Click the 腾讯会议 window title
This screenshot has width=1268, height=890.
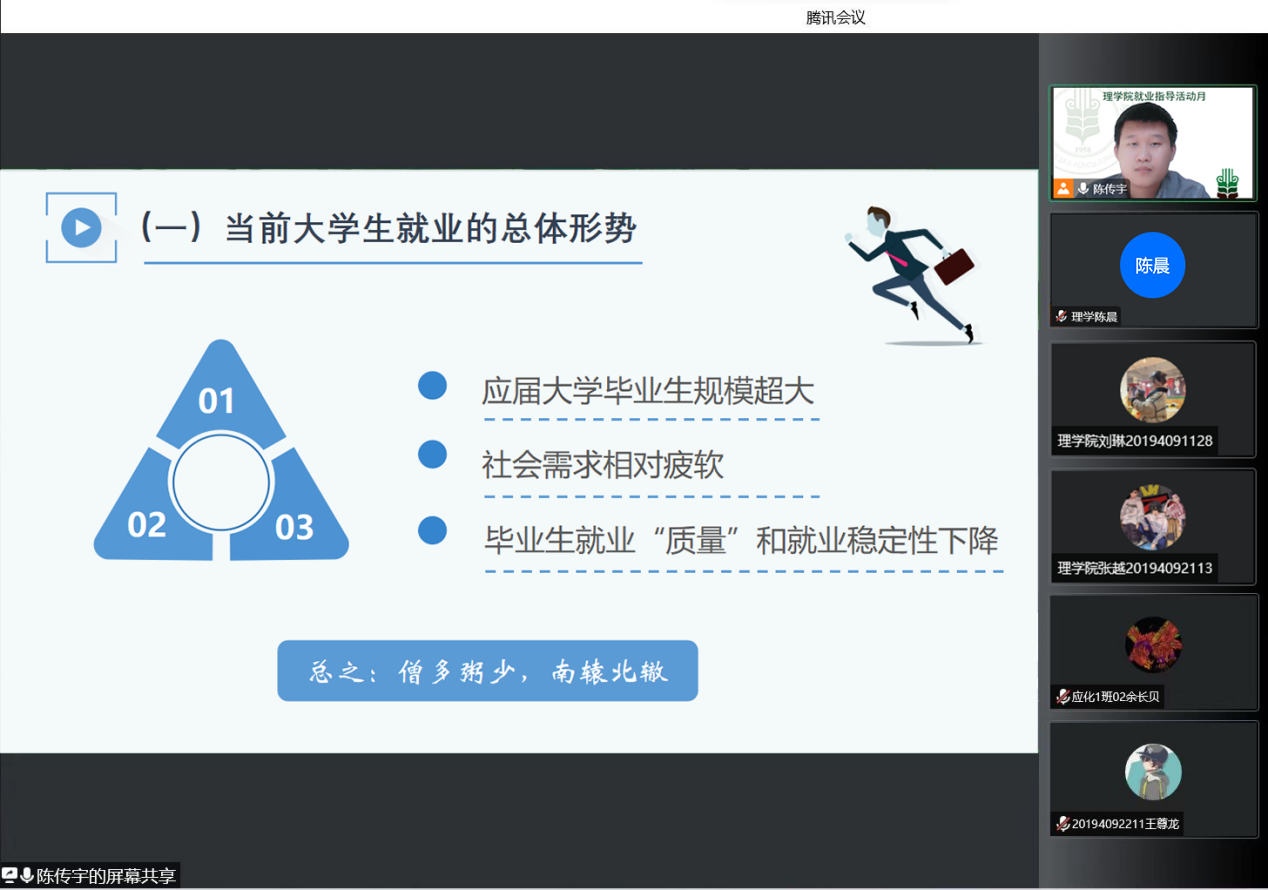coord(835,17)
